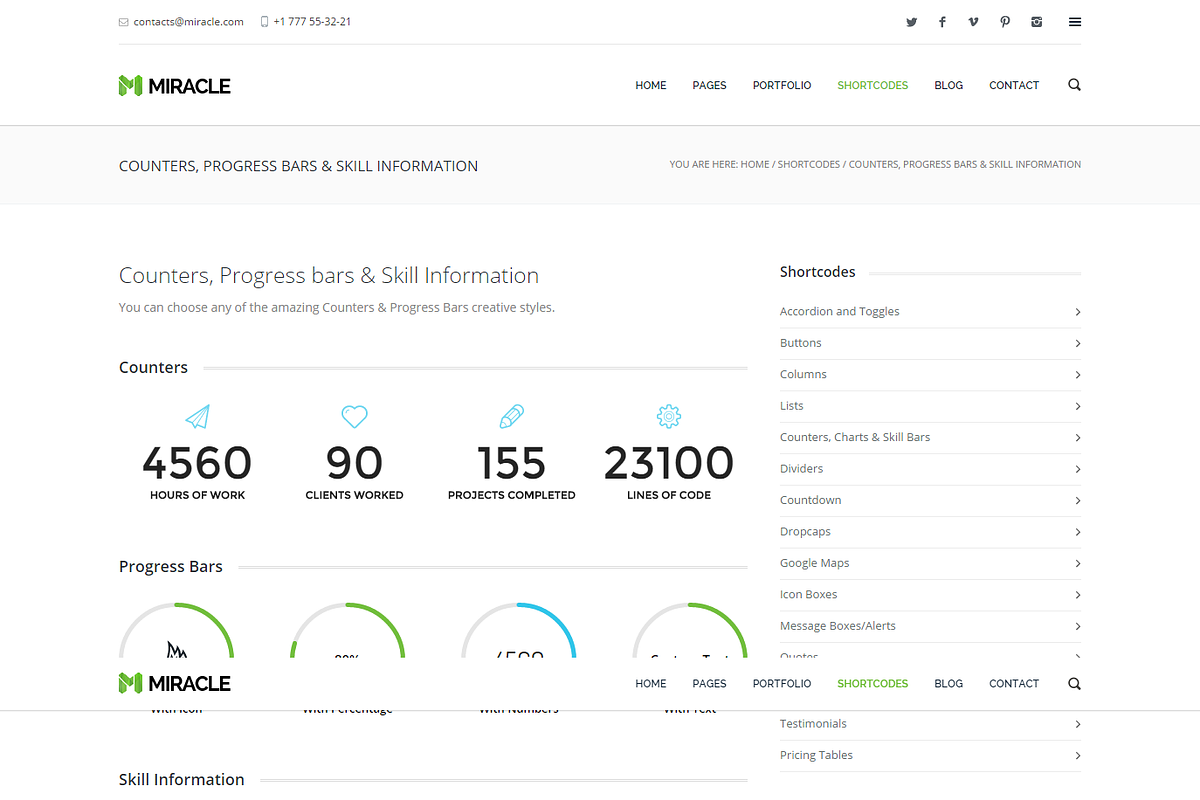The width and height of the screenshot is (1200, 800).
Task: Click the Miracle logo in the top header
Action: tap(175, 86)
